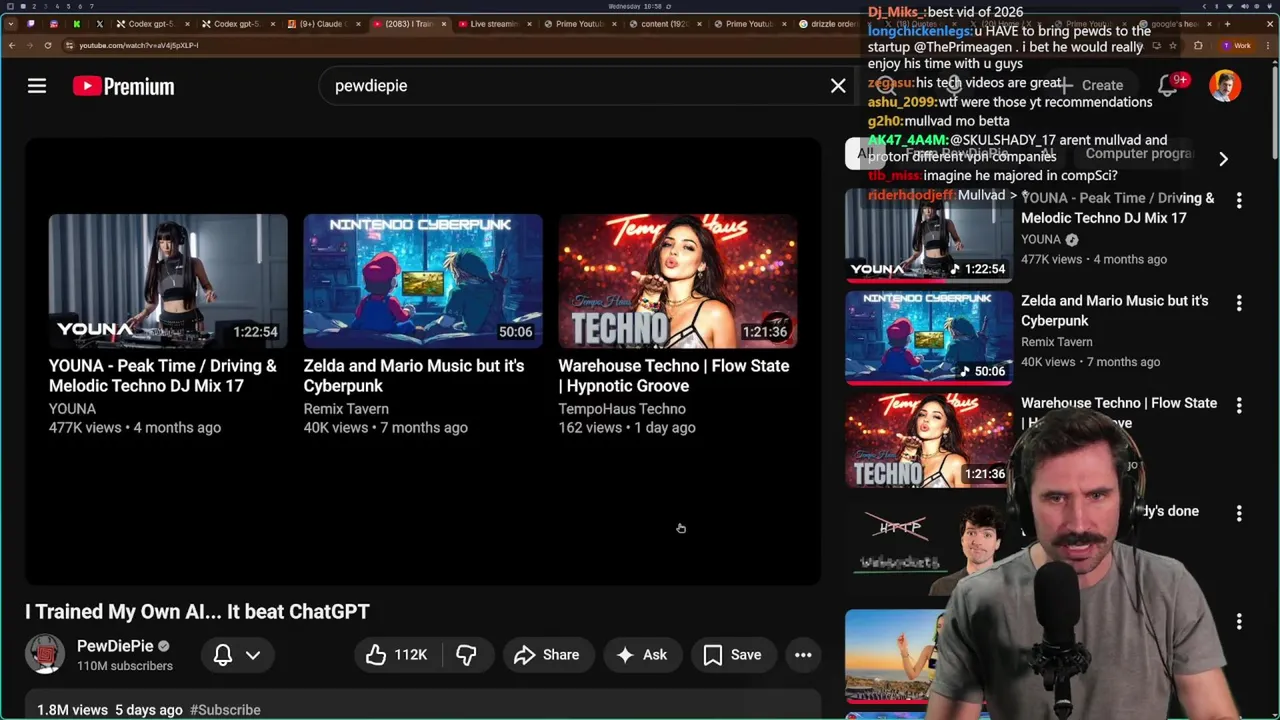Open the Share dialog for this video

point(547,655)
